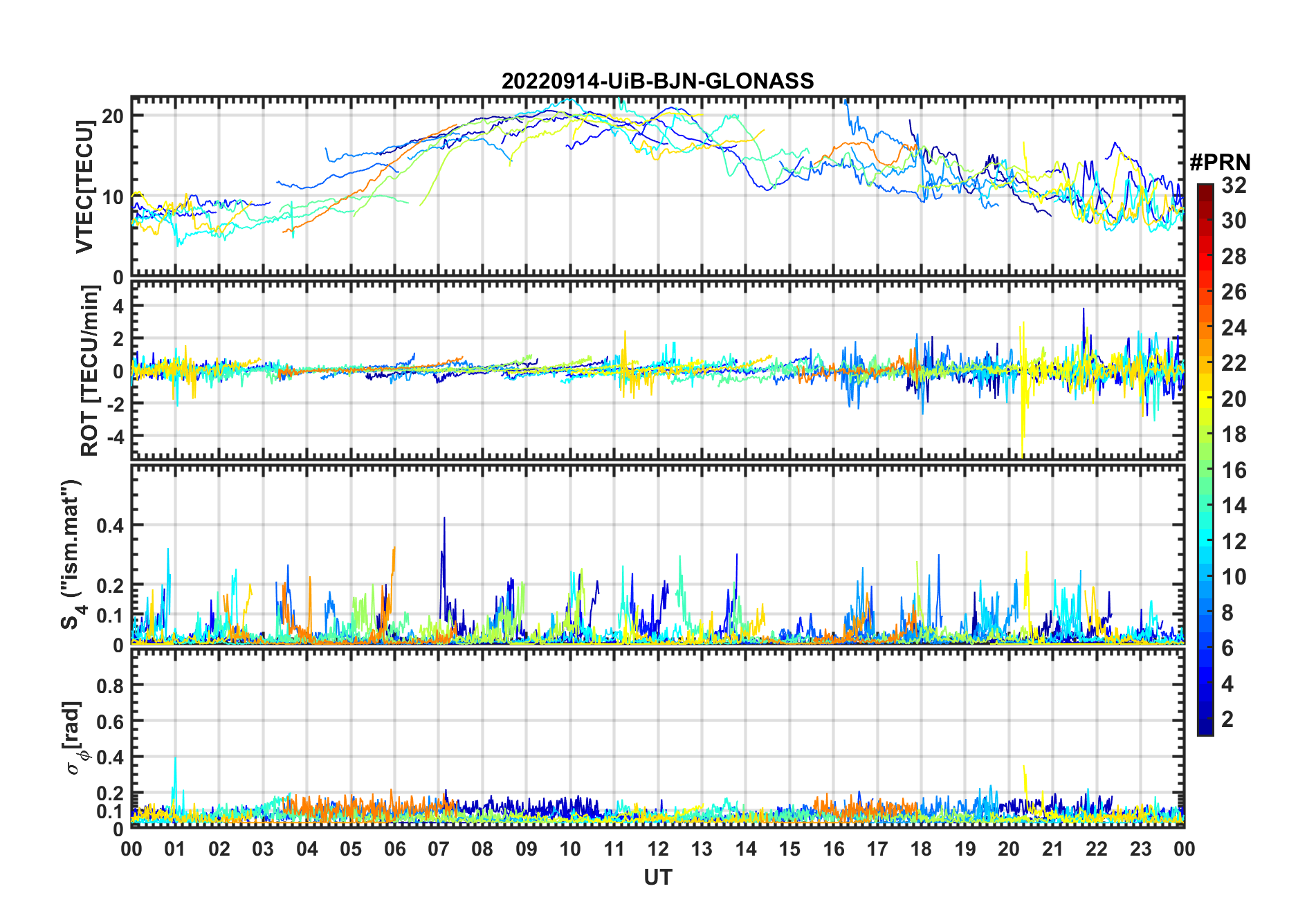The image size is (1316, 920).
Task: Click the plot title 20220914-UiB-BJN-GLONASS
Action: click(x=657, y=81)
